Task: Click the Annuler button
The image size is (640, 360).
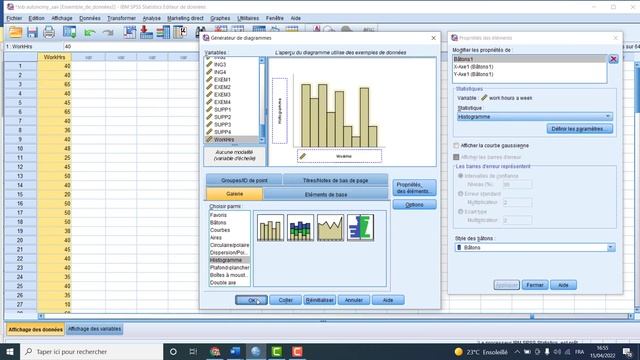Action: (353, 300)
